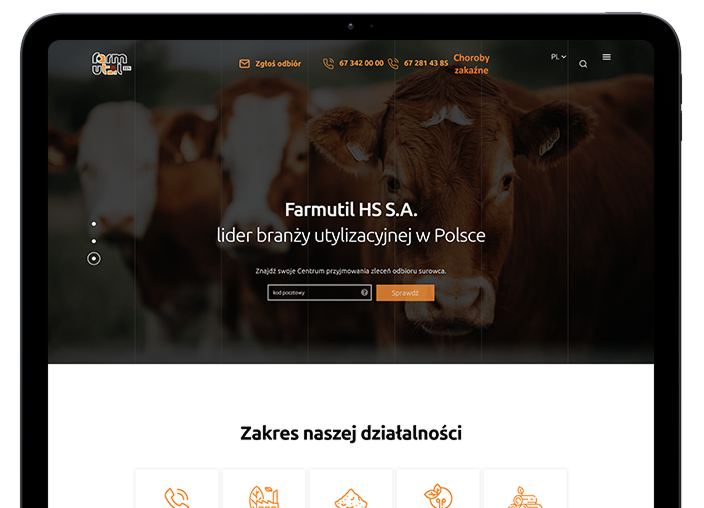Switch to the first slider dot

[94, 224]
